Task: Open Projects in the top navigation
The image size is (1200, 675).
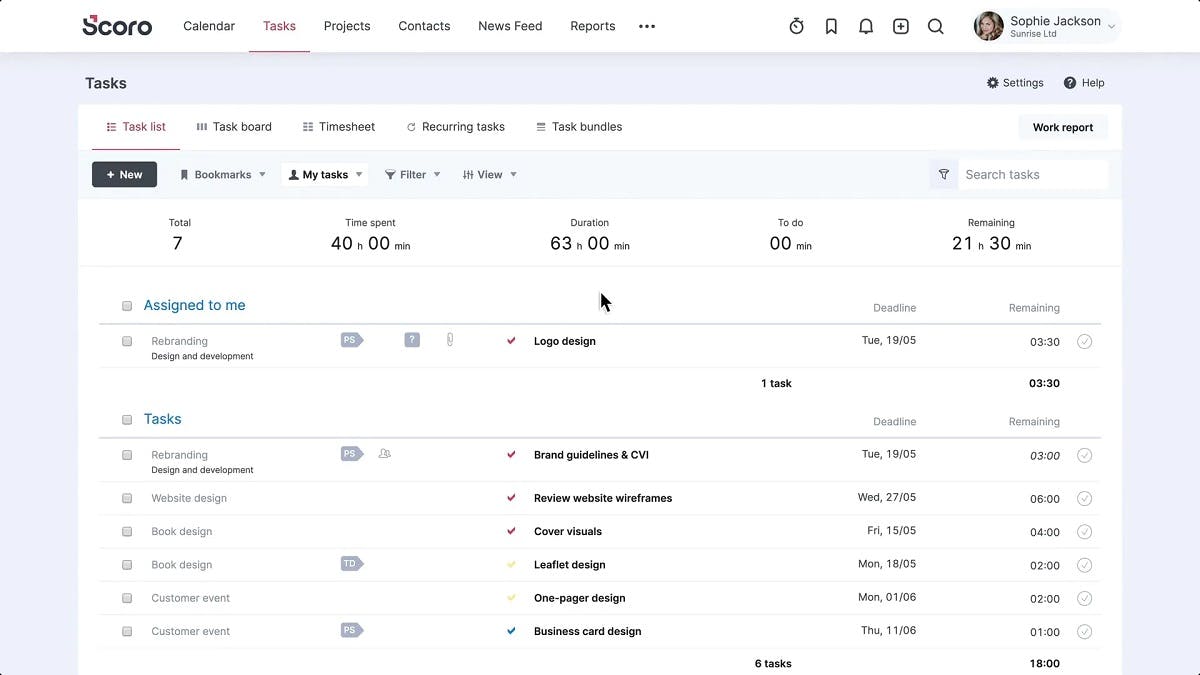Action: coord(347,26)
